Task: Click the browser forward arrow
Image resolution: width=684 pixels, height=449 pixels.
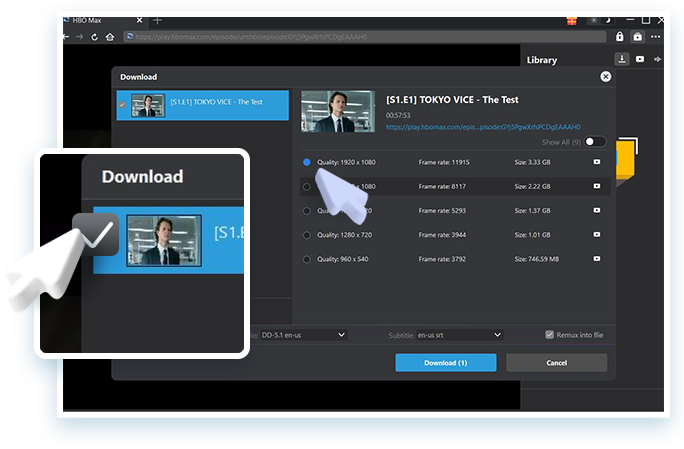Action: pyautogui.click(x=79, y=37)
